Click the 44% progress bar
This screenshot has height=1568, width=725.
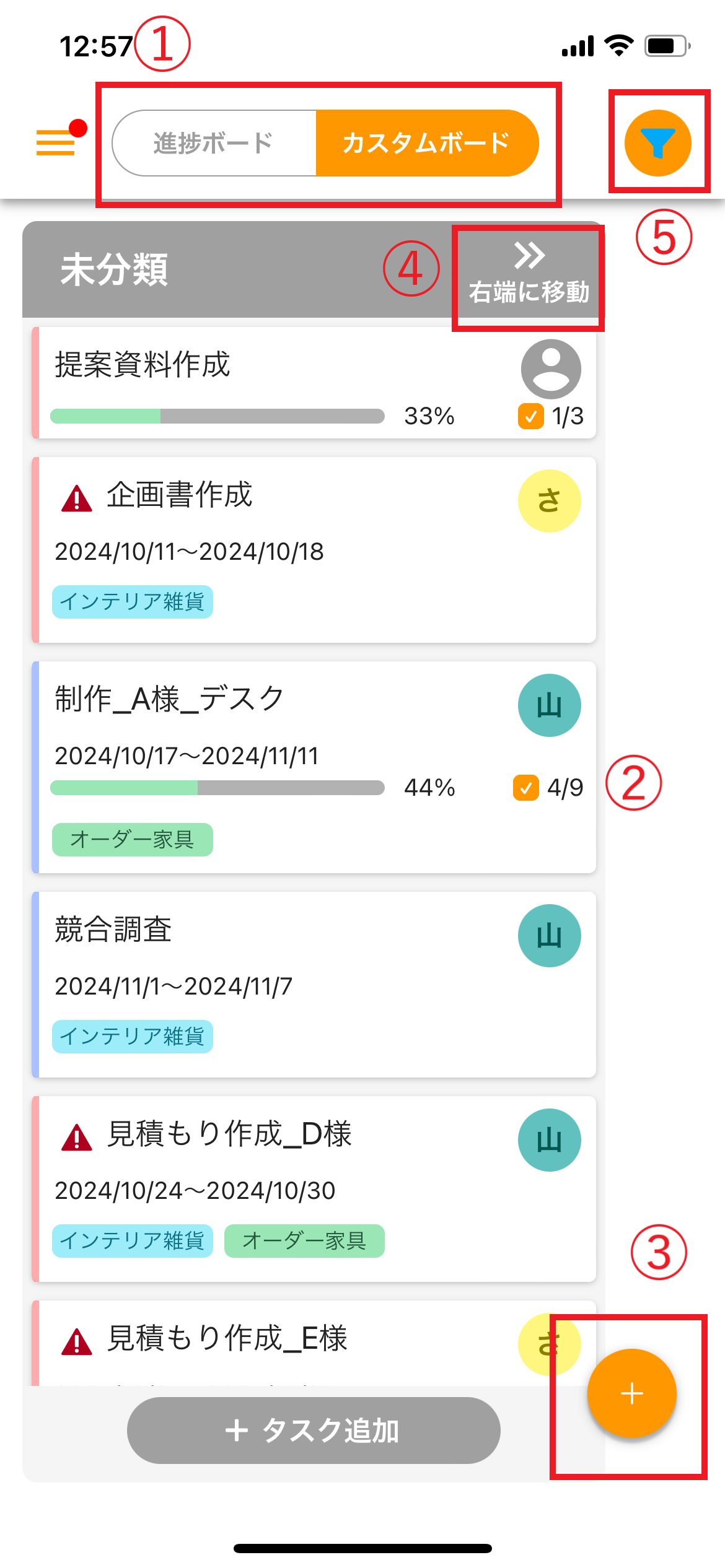[217, 788]
